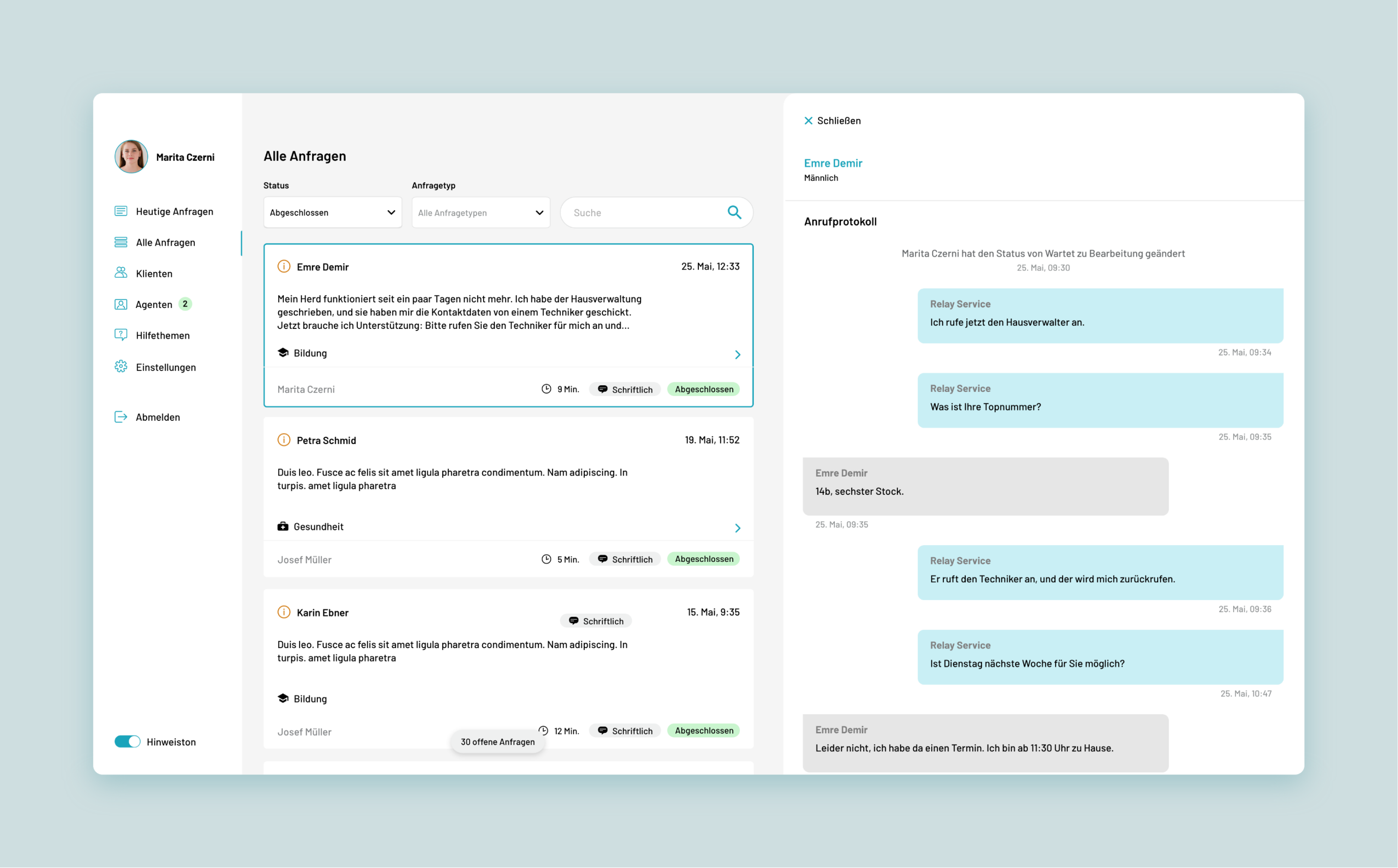Click message Ist Dienstag nächste Woche möglich
Image resolution: width=1398 pixels, height=868 pixels.
click(1100, 657)
